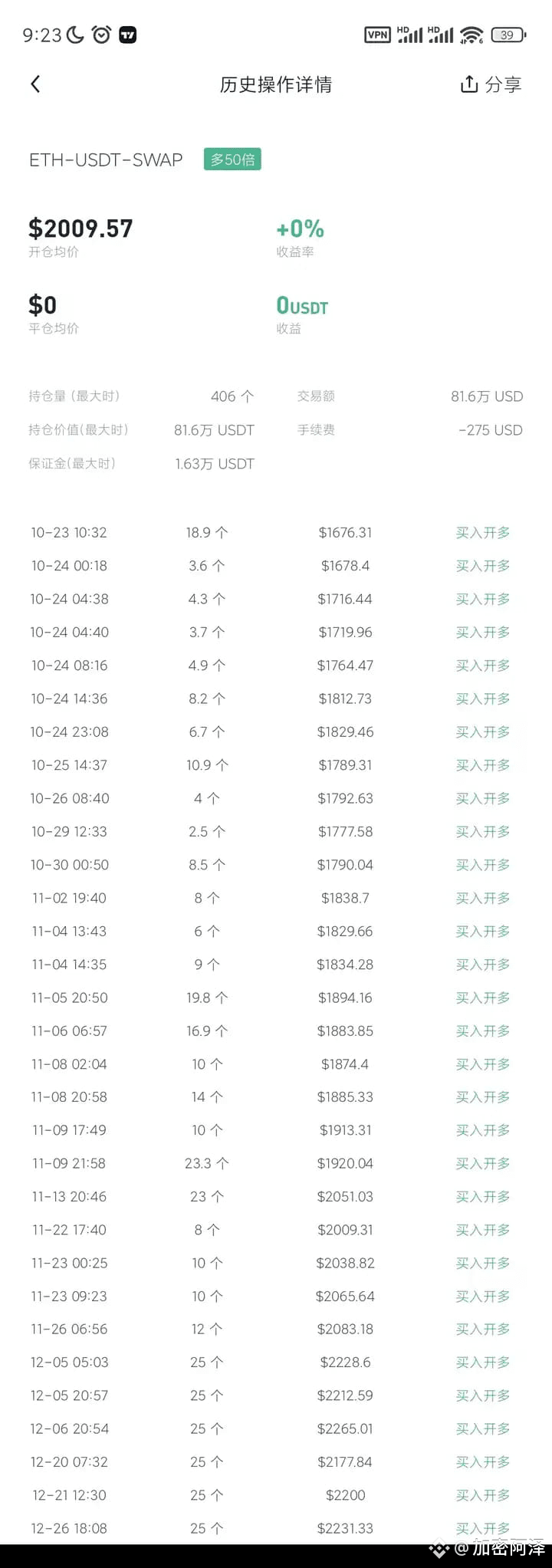Tap the do-not-disturb moon icon

(75, 35)
